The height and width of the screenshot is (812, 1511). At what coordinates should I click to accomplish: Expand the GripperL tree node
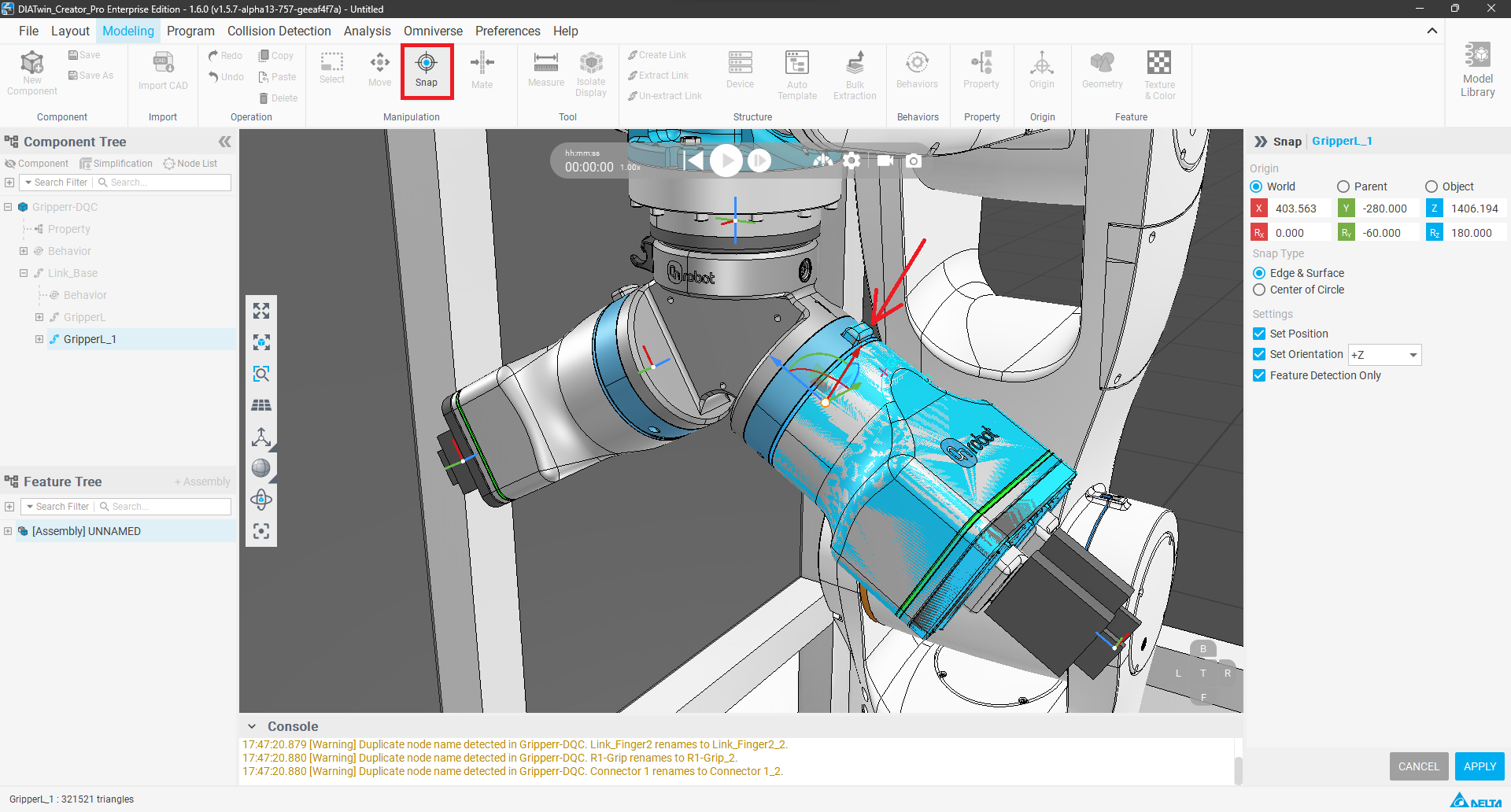click(x=39, y=317)
